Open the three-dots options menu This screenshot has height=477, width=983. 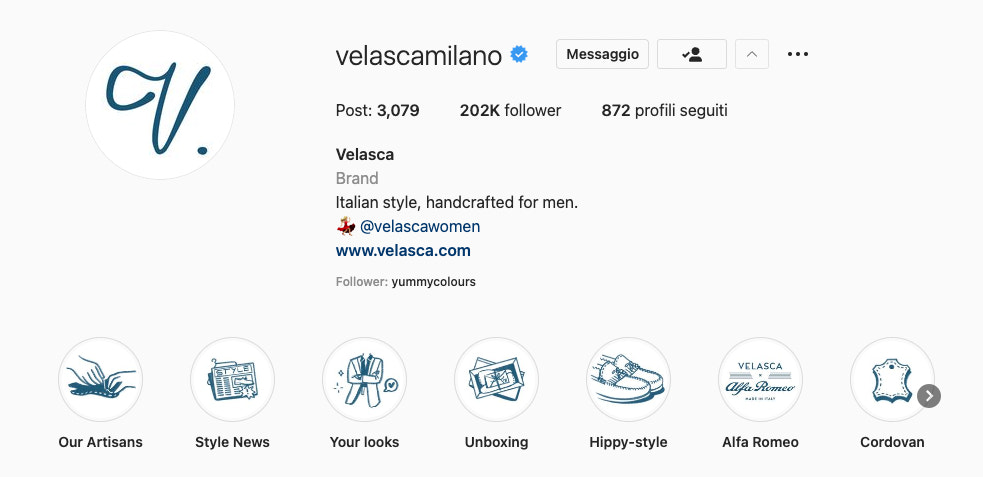click(797, 54)
